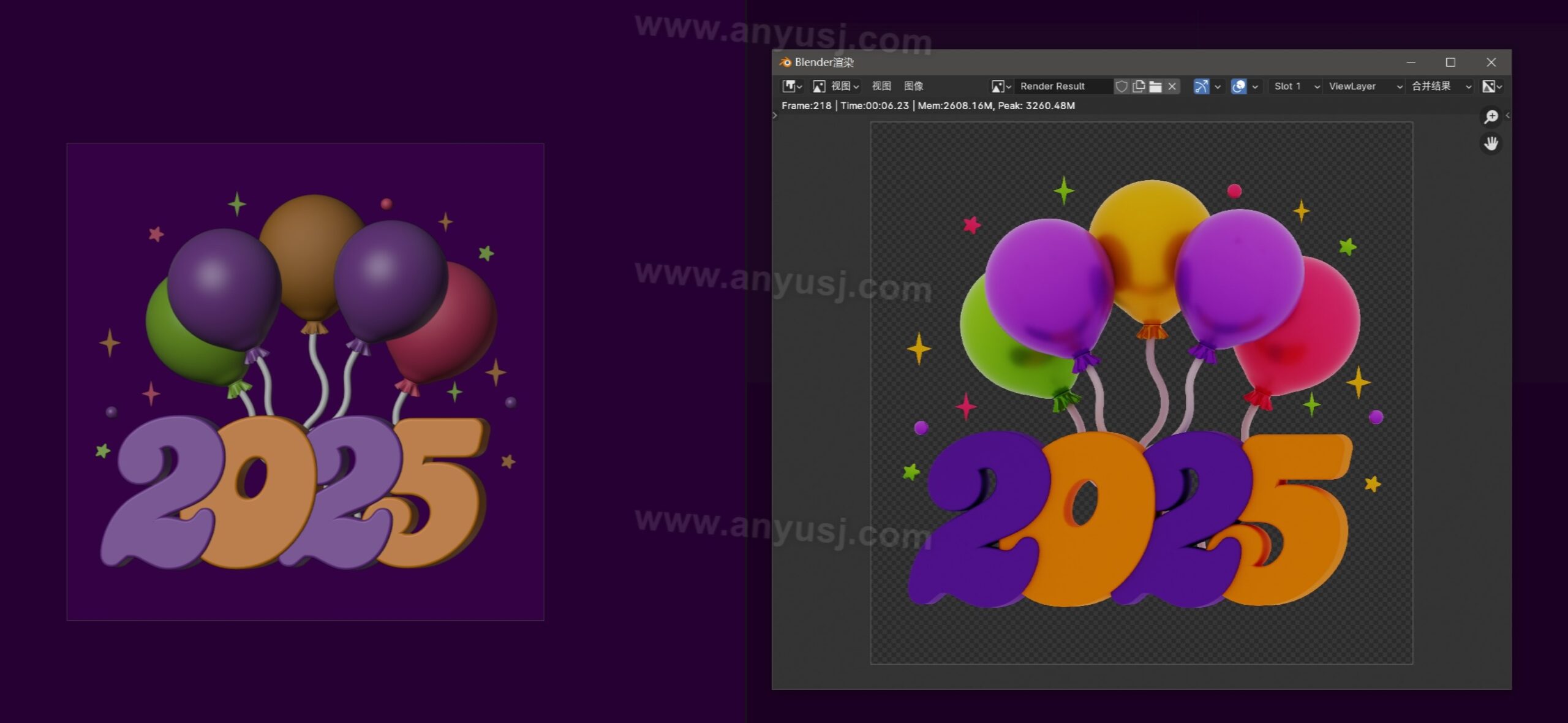
Task: Unlink the Render Result image
Action: click(1172, 86)
